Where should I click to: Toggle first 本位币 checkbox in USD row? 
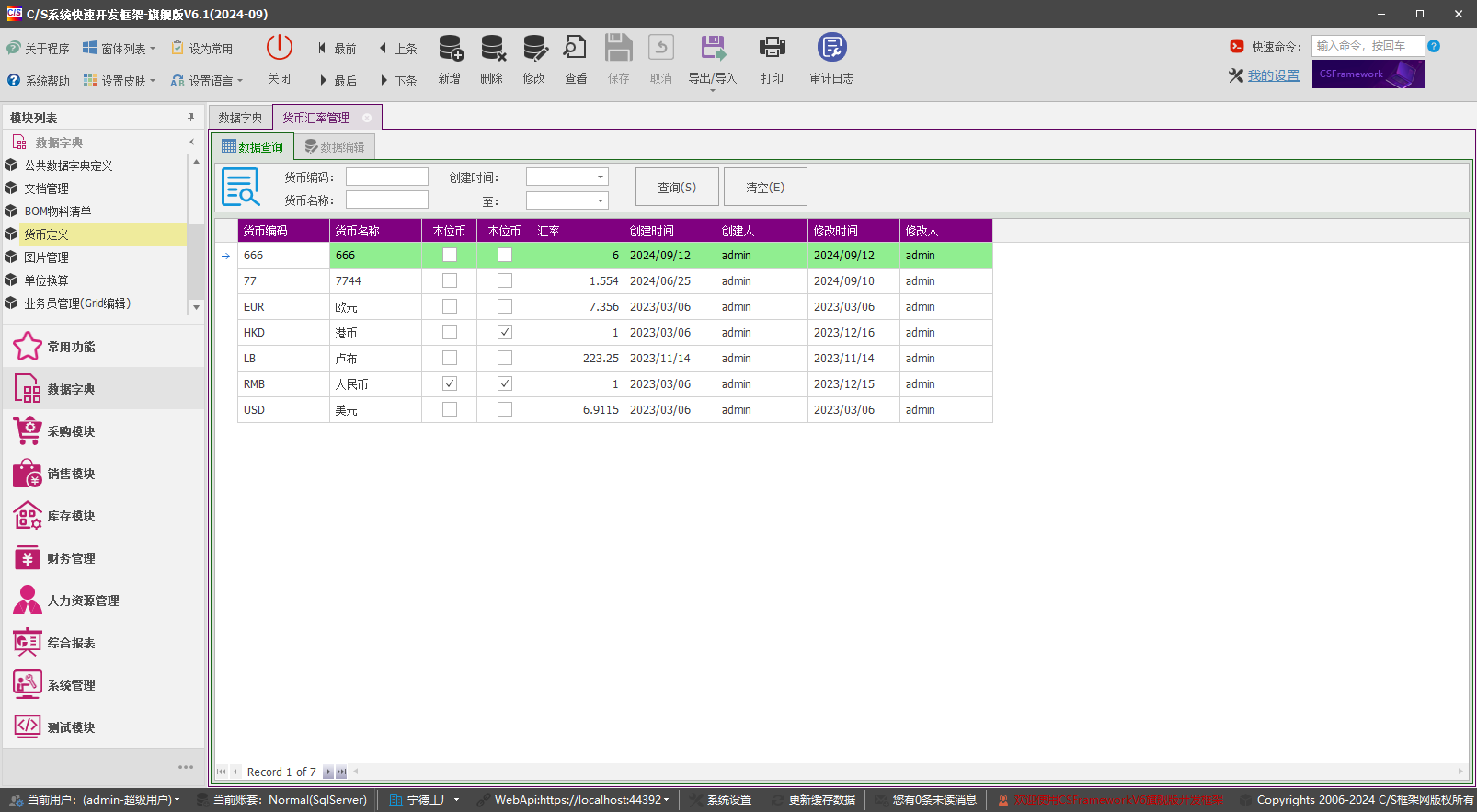click(450, 410)
